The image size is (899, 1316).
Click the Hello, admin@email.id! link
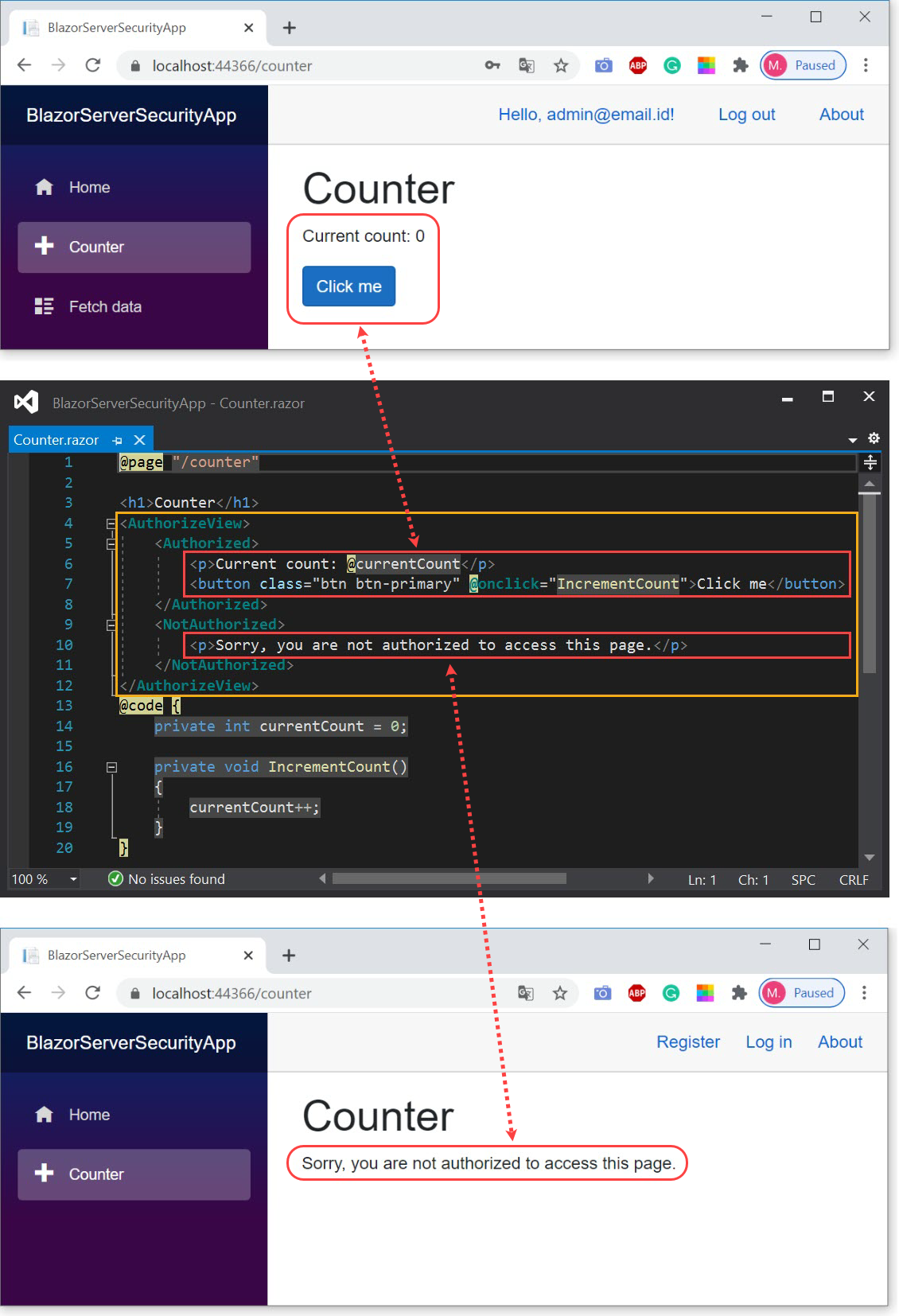[x=586, y=115]
